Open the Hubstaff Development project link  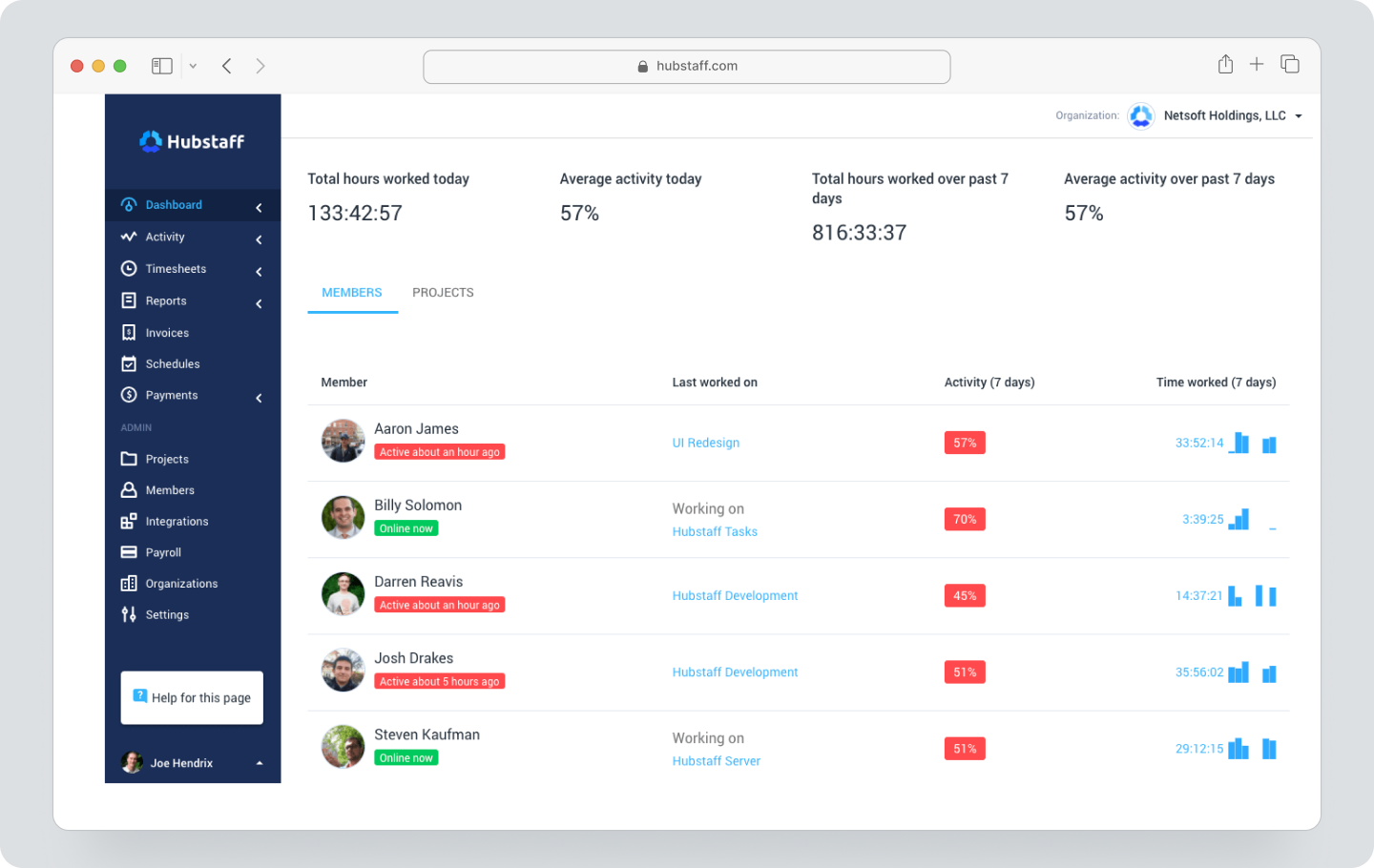[735, 595]
